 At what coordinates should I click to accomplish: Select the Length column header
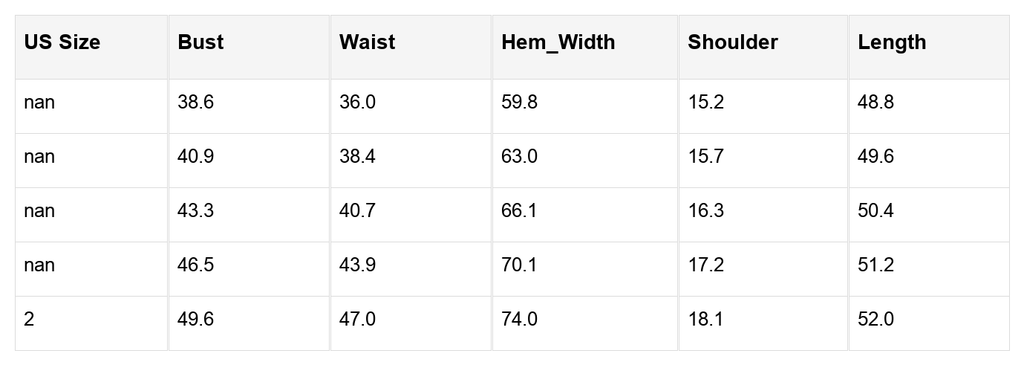[x=929, y=47]
